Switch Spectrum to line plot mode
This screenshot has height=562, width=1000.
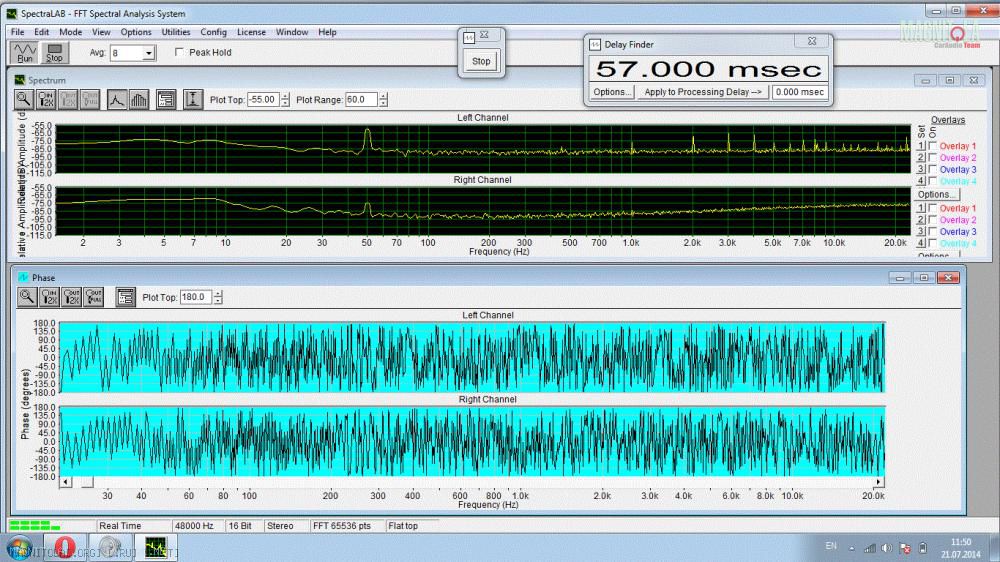point(117,100)
